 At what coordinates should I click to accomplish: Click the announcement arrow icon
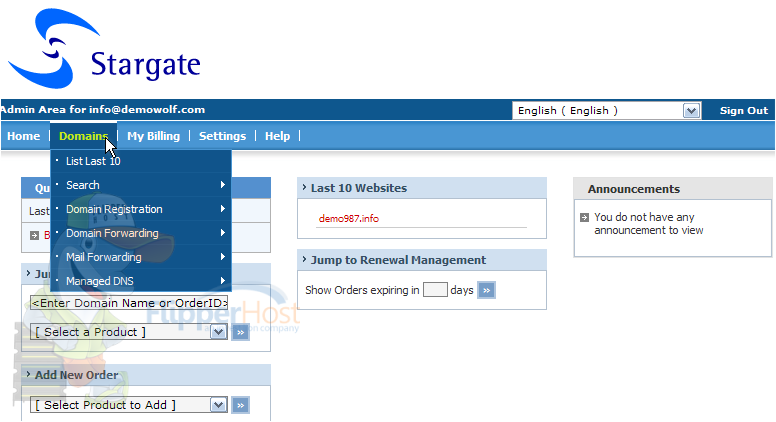tap(584, 217)
